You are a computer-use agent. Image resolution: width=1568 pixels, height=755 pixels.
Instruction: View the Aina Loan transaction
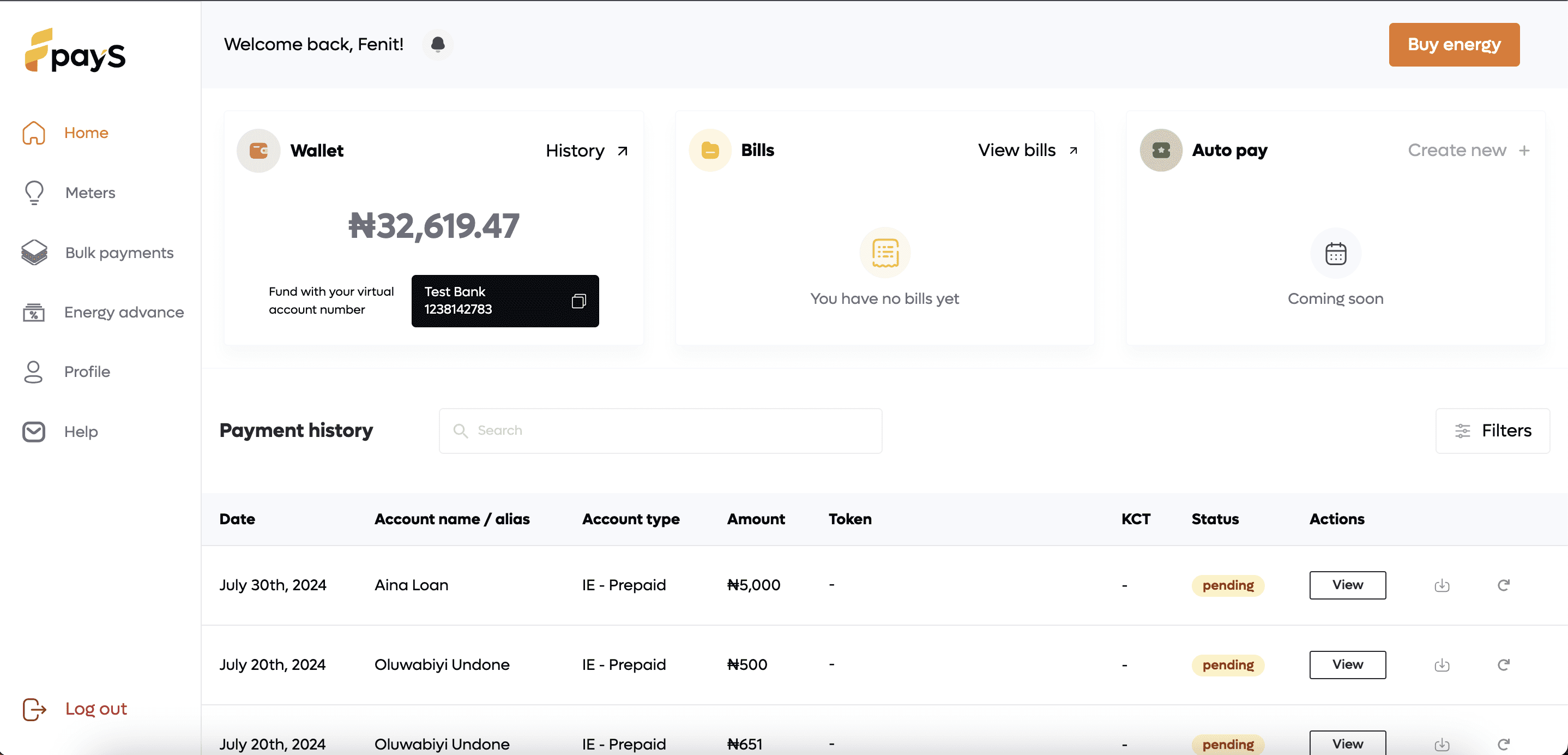click(1347, 585)
